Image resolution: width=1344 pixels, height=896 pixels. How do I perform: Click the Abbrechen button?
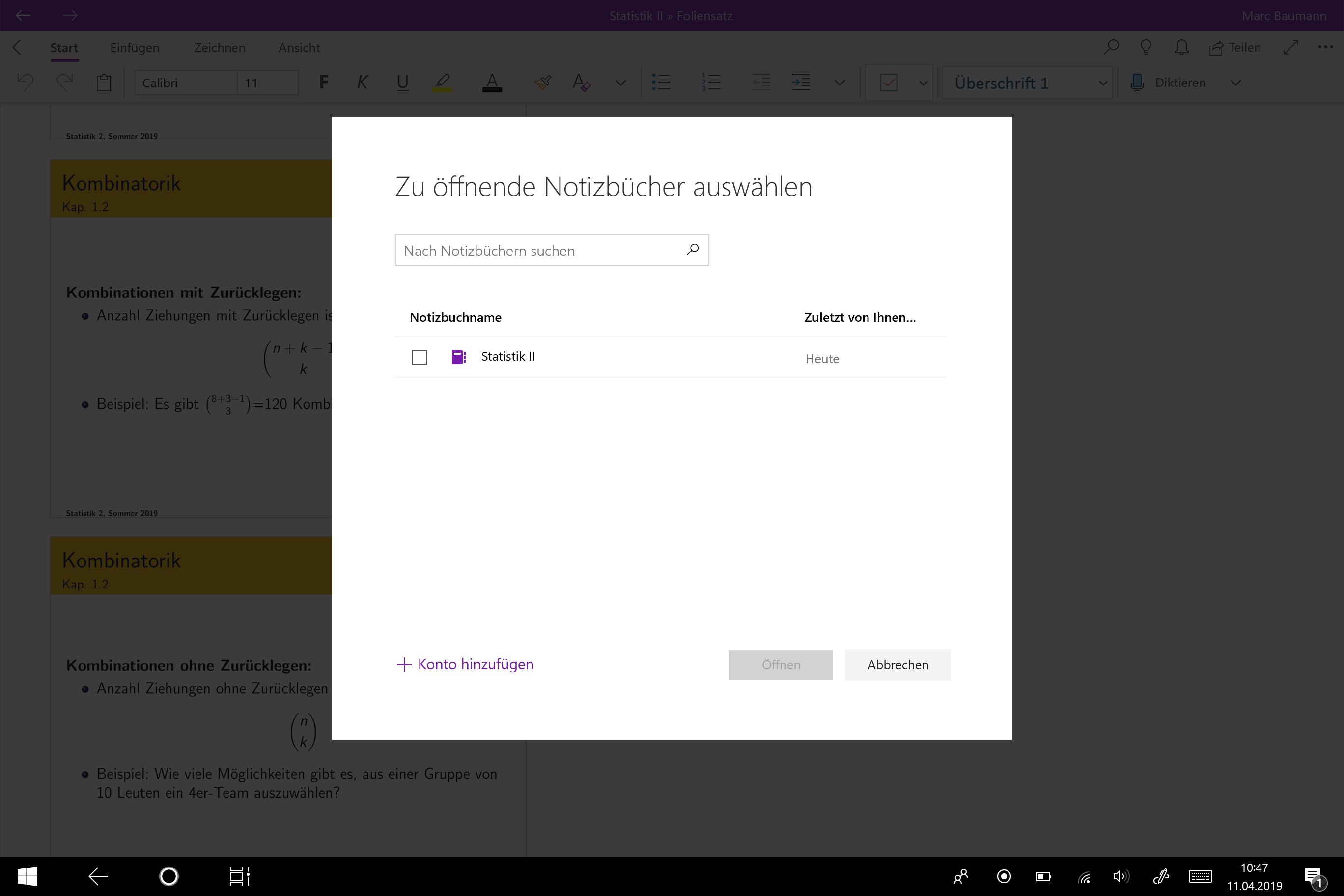point(897,665)
